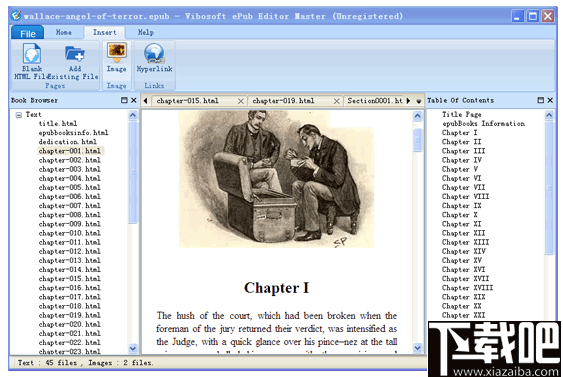Switch to the Home ribbon tab
Viewport: 563px width, 377px height.
click(64, 32)
